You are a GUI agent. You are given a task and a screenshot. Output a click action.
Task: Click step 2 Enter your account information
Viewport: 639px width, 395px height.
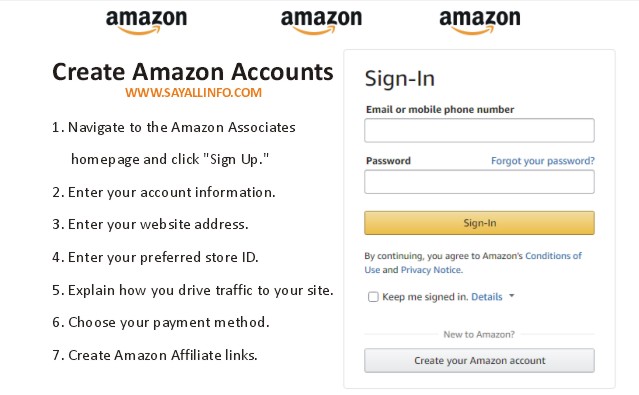pyautogui.click(x=164, y=192)
